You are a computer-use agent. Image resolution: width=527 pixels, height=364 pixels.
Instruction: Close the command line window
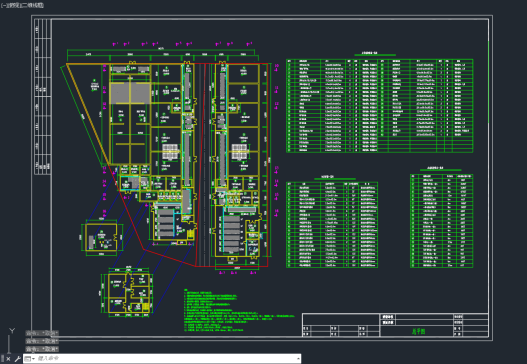pyautogui.click(x=8, y=359)
